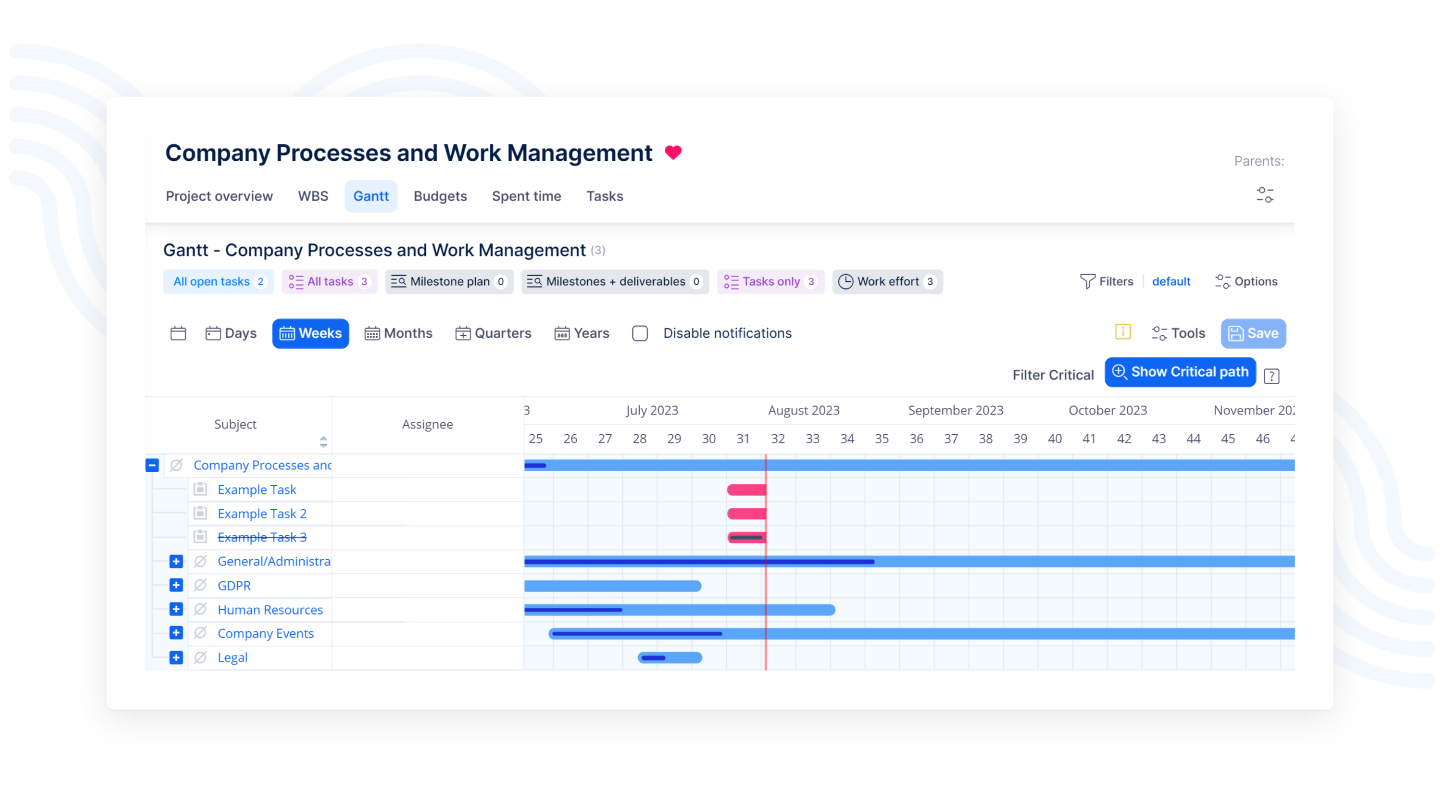This screenshot has width=1440, height=807.
Task: Switch timeline scale to Months
Action: click(x=398, y=334)
